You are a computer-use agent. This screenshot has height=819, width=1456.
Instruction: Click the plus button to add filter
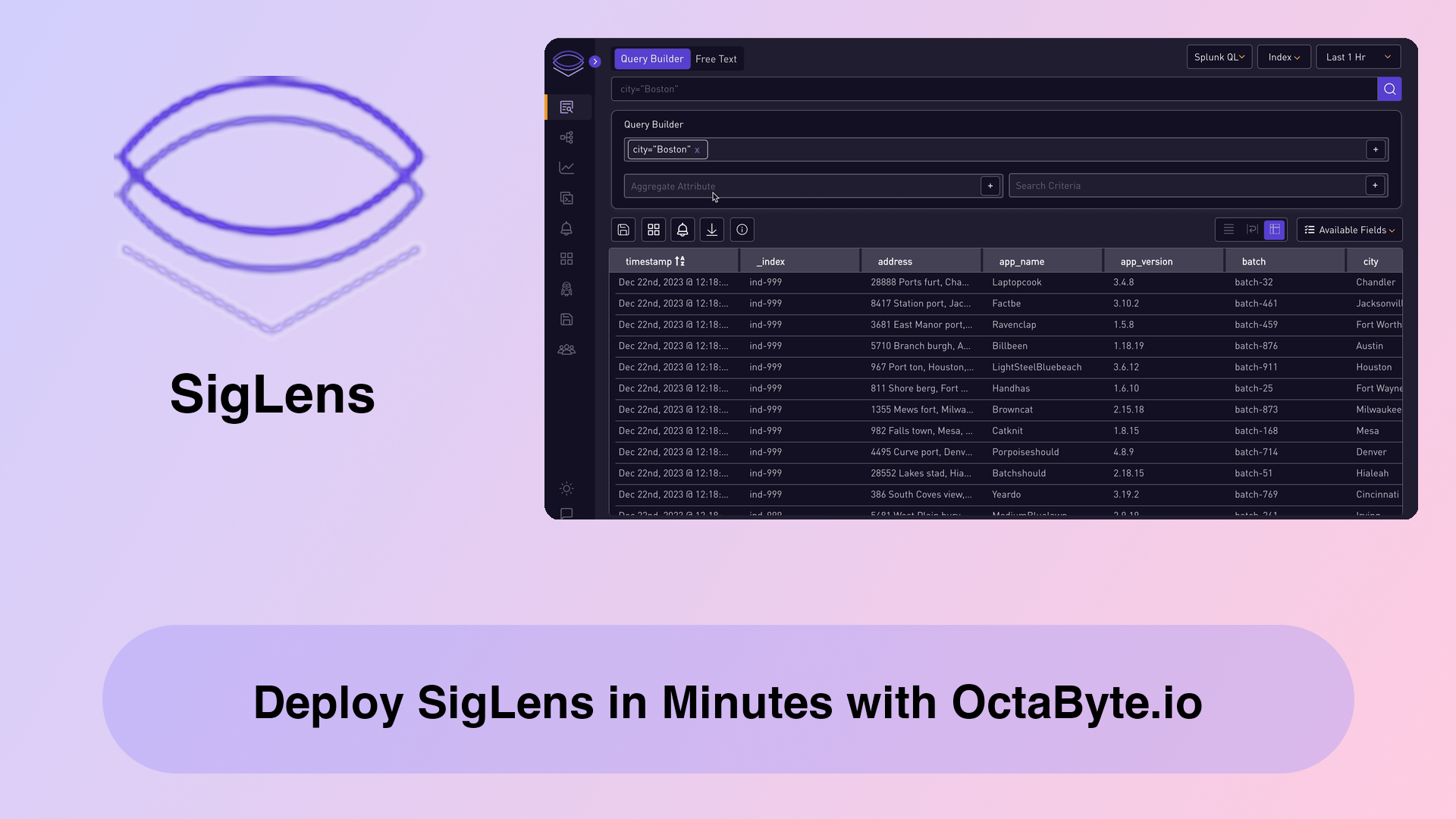tap(1376, 149)
